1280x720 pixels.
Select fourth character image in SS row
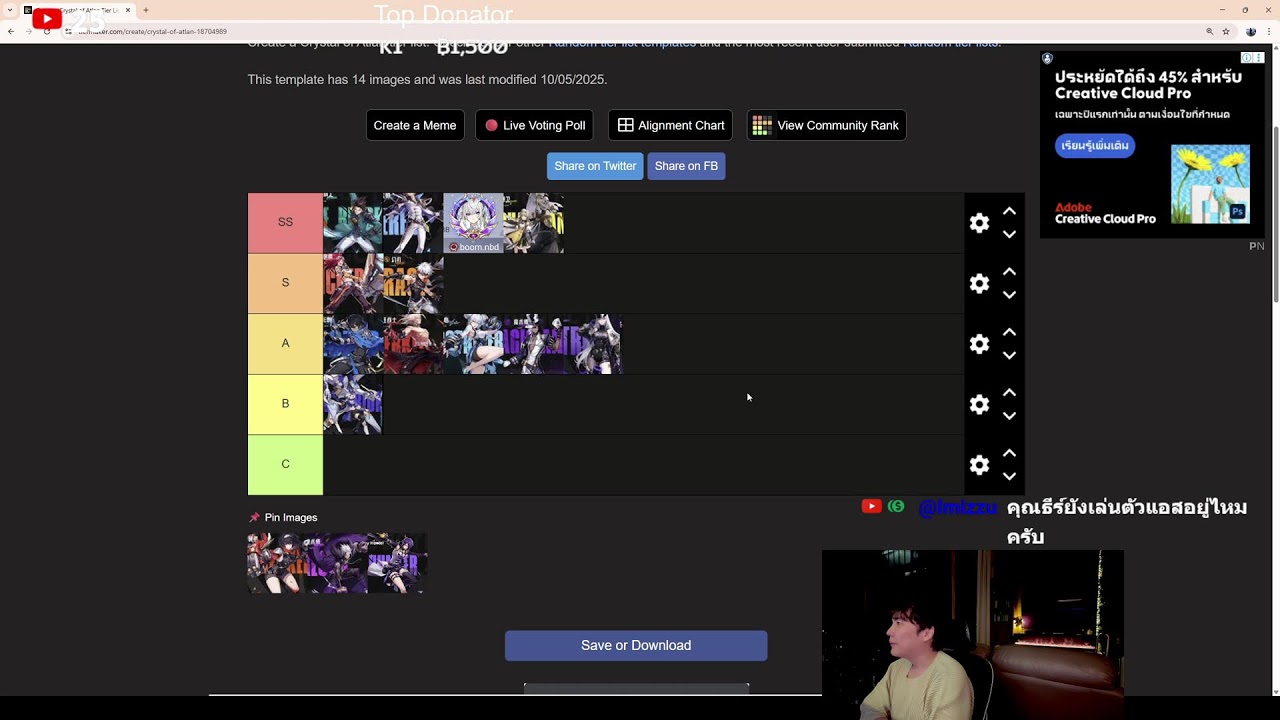[534, 223]
